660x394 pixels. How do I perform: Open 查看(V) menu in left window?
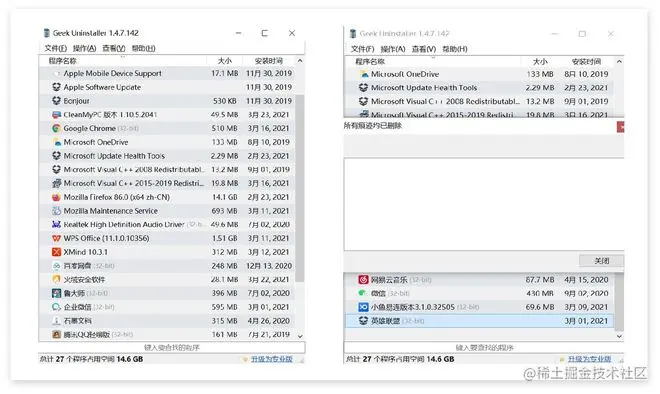tap(114, 48)
